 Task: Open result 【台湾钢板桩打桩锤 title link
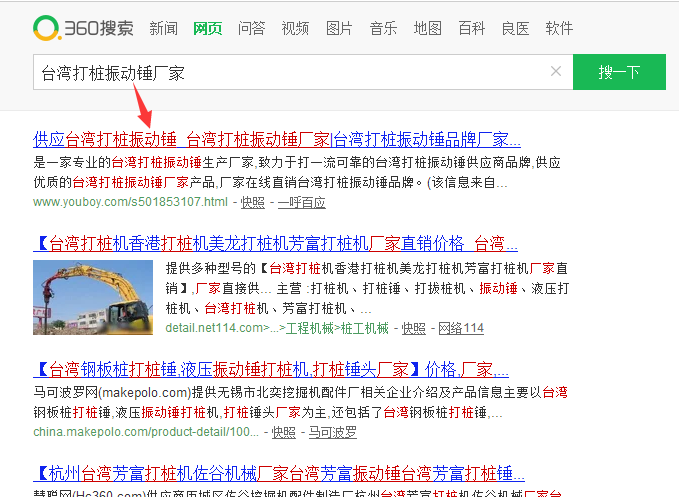click(271, 369)
